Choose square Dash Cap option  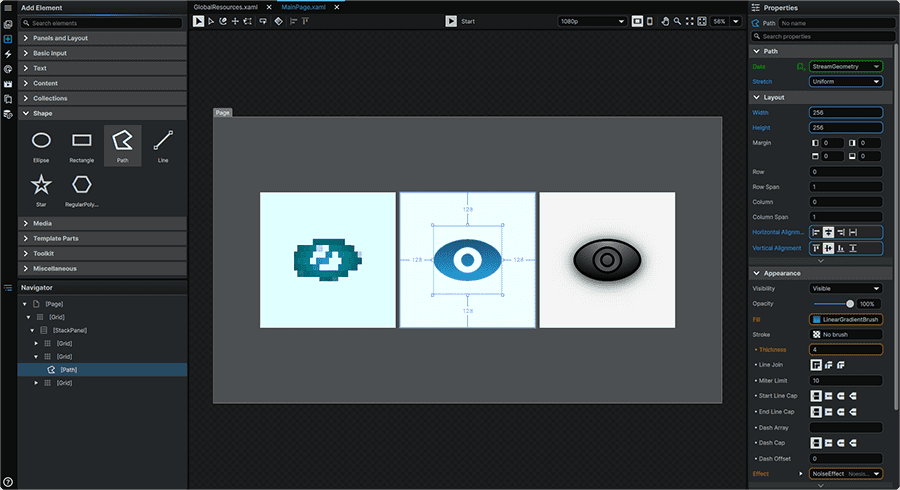(x=829, y=443)
